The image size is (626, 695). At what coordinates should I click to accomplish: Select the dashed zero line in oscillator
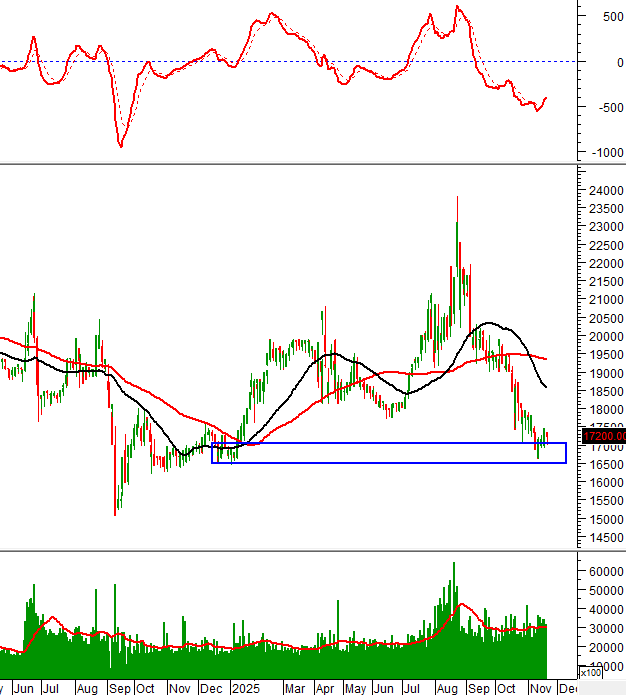pyautogui.click(x=300, y=62)
